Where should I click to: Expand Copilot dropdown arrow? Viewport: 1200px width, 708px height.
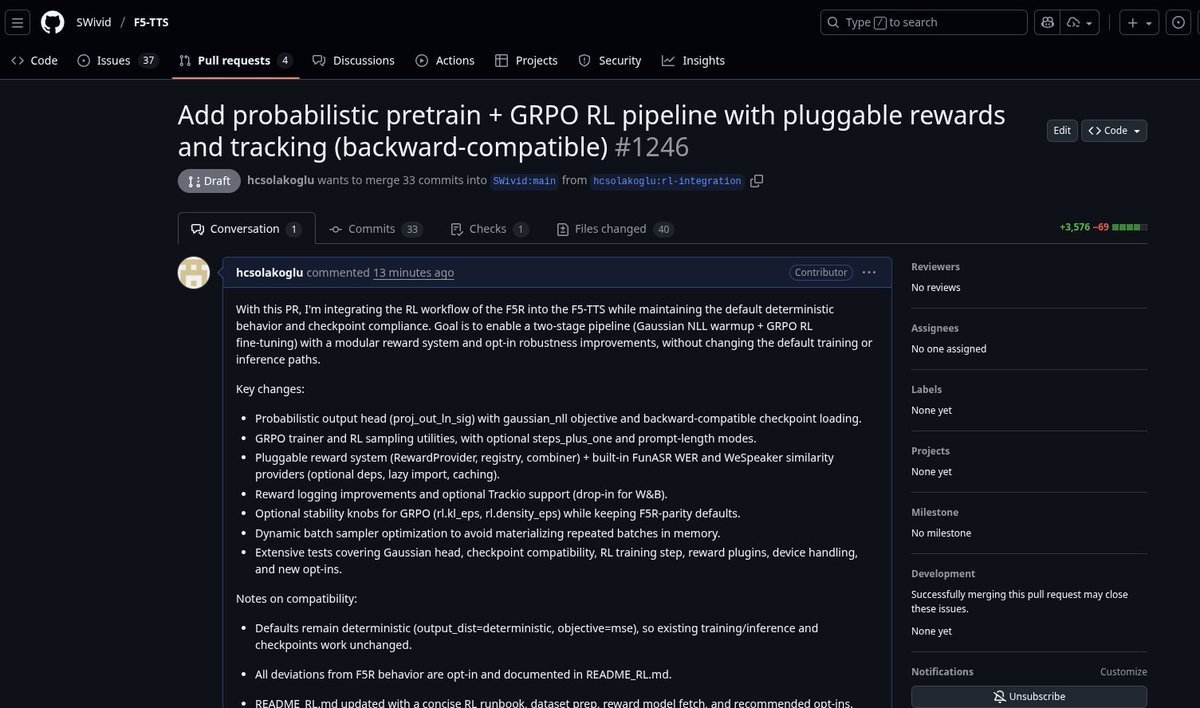[1082, 22]
